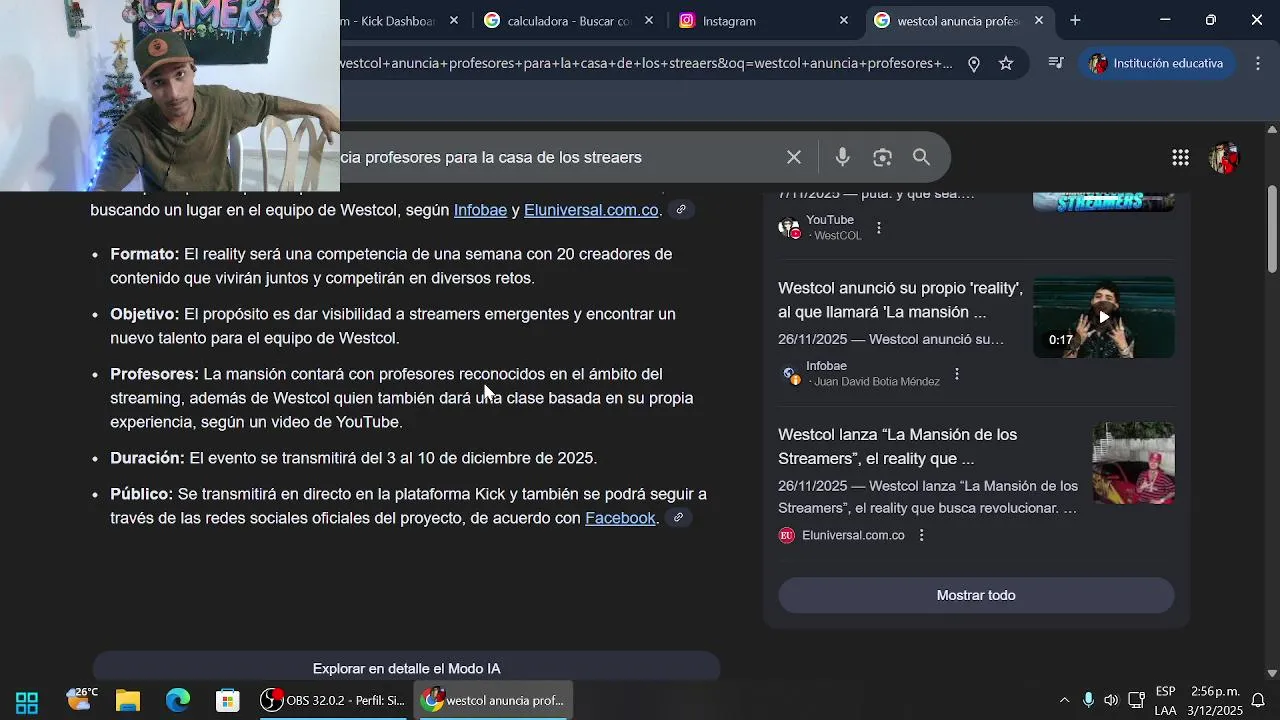Switch to OBS 32.0.2 taskbar window
1280x720 pixels.
coord(333,701)
